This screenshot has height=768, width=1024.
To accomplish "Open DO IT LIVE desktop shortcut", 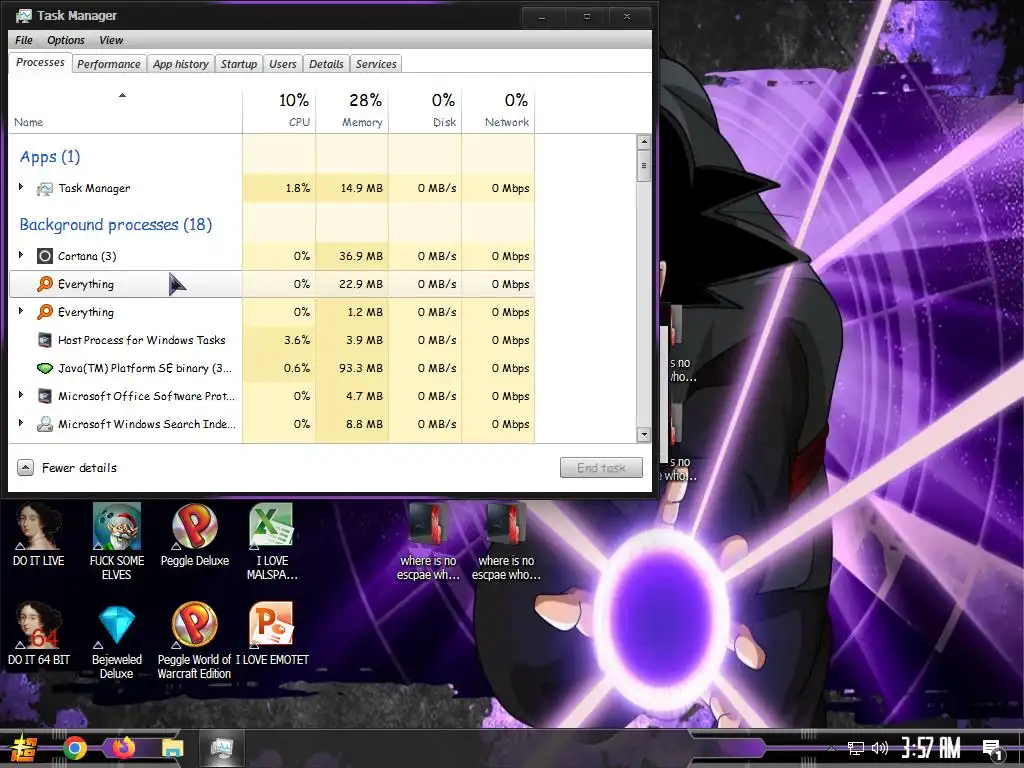I will click(39, 534).
